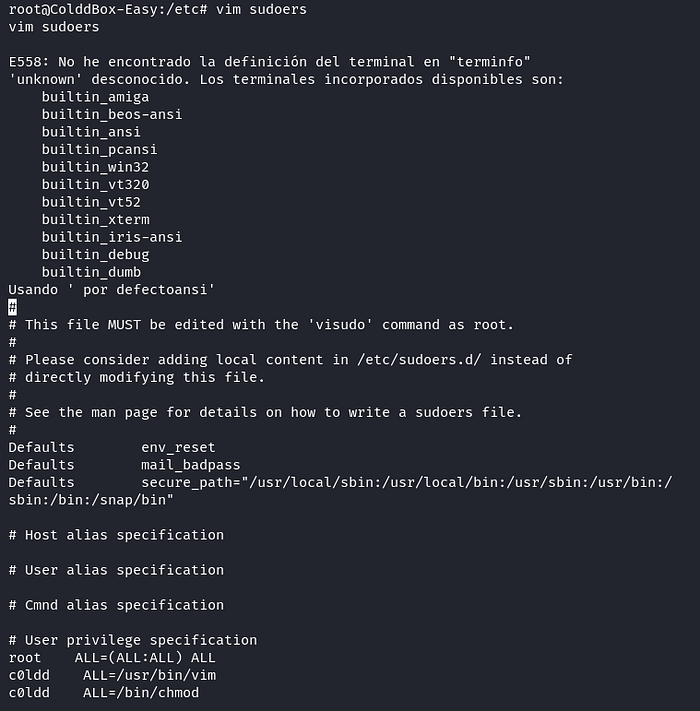
Task: Place cursor on the root ALL=(ALL:ALL) ALL line
Action: click(x=112, y=657)
